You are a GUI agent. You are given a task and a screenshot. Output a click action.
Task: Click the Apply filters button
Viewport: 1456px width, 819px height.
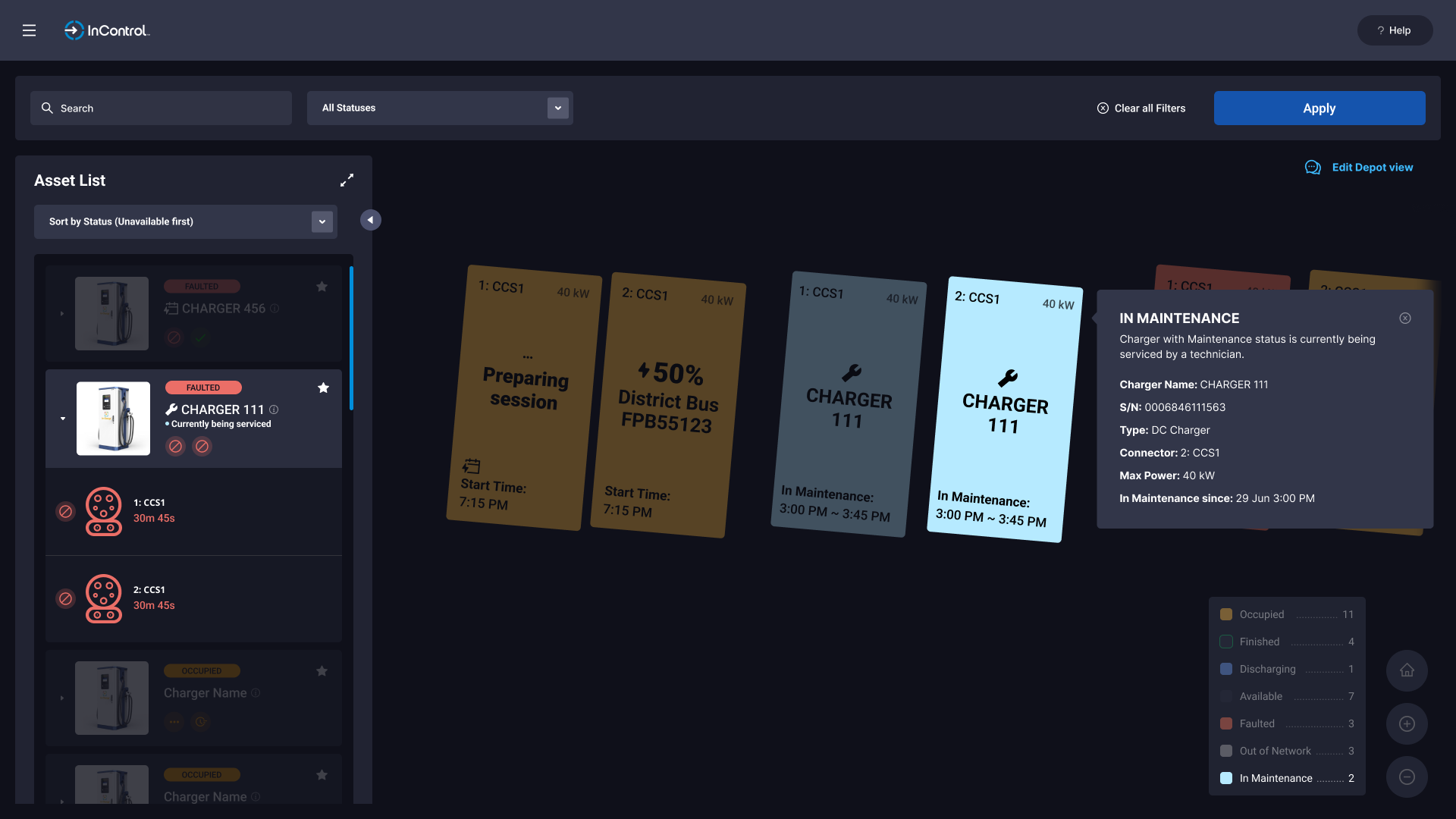[1319, 108]
